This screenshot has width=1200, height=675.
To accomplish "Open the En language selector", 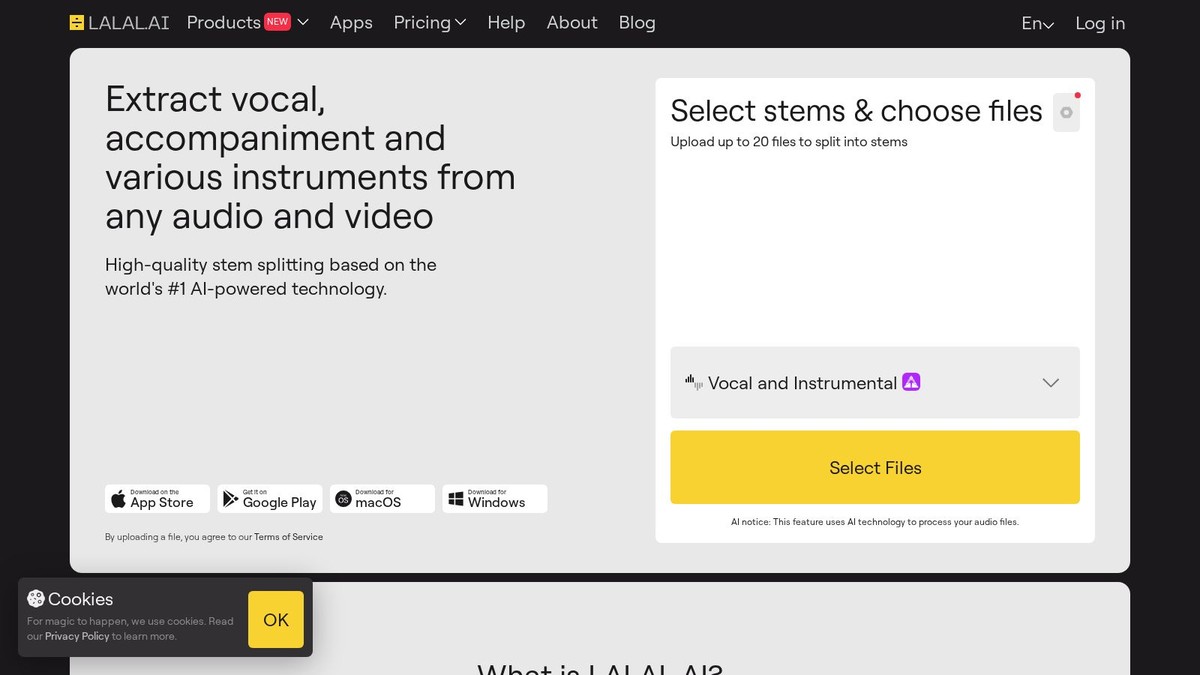I will 1036,23.
